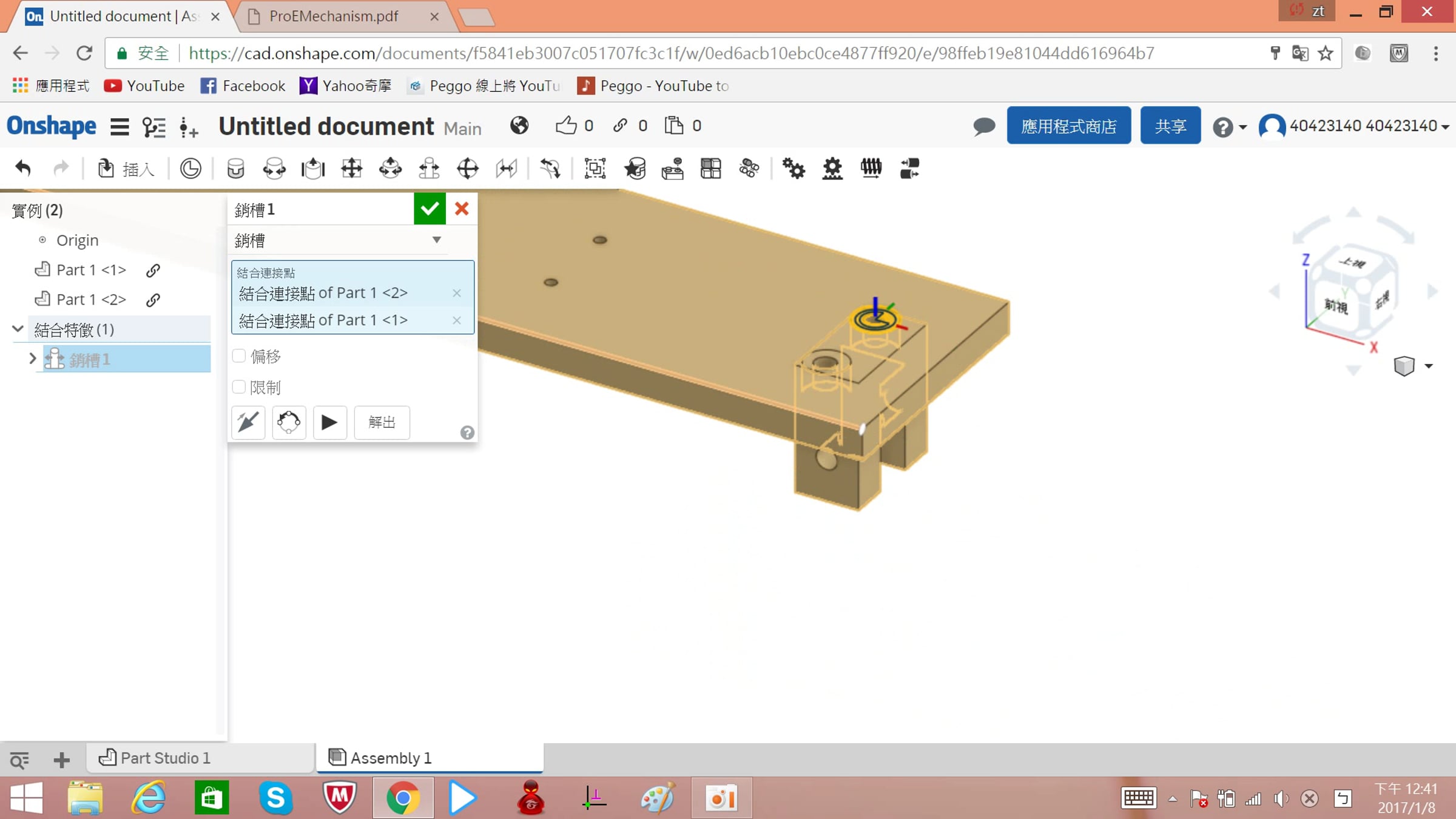The image size is (1456, 819).
Task: Click the comments speech bubble icon
Action: pyautogui.click(x=984, y=126)
